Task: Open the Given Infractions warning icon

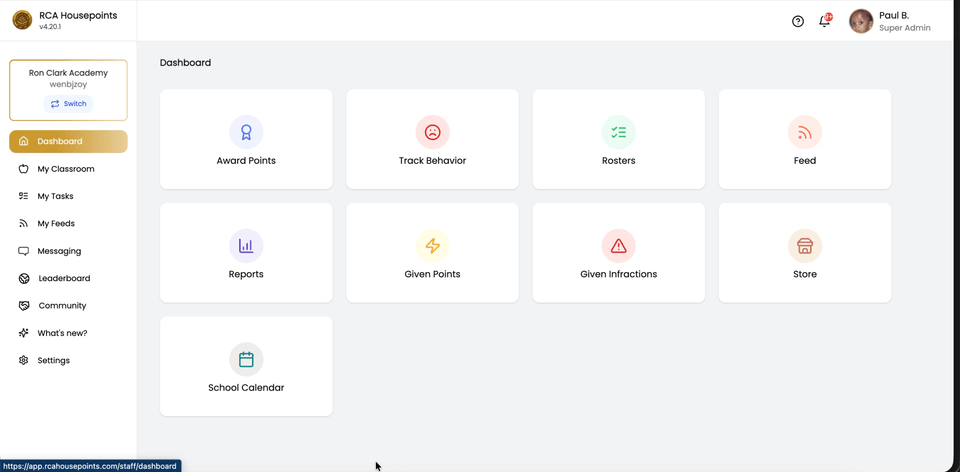Action: tap(618, 246)
